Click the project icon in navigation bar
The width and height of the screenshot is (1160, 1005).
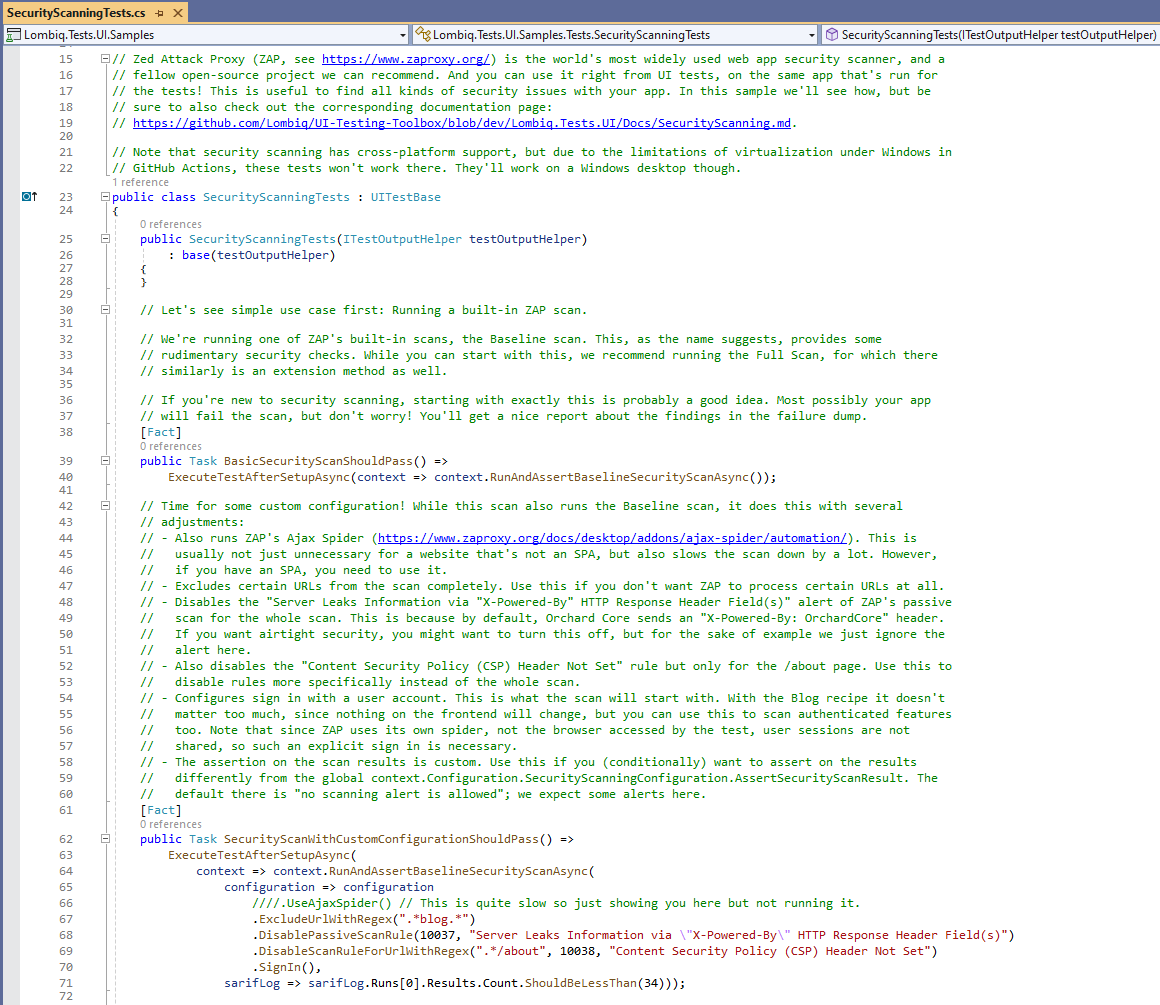tap(13, 35)
